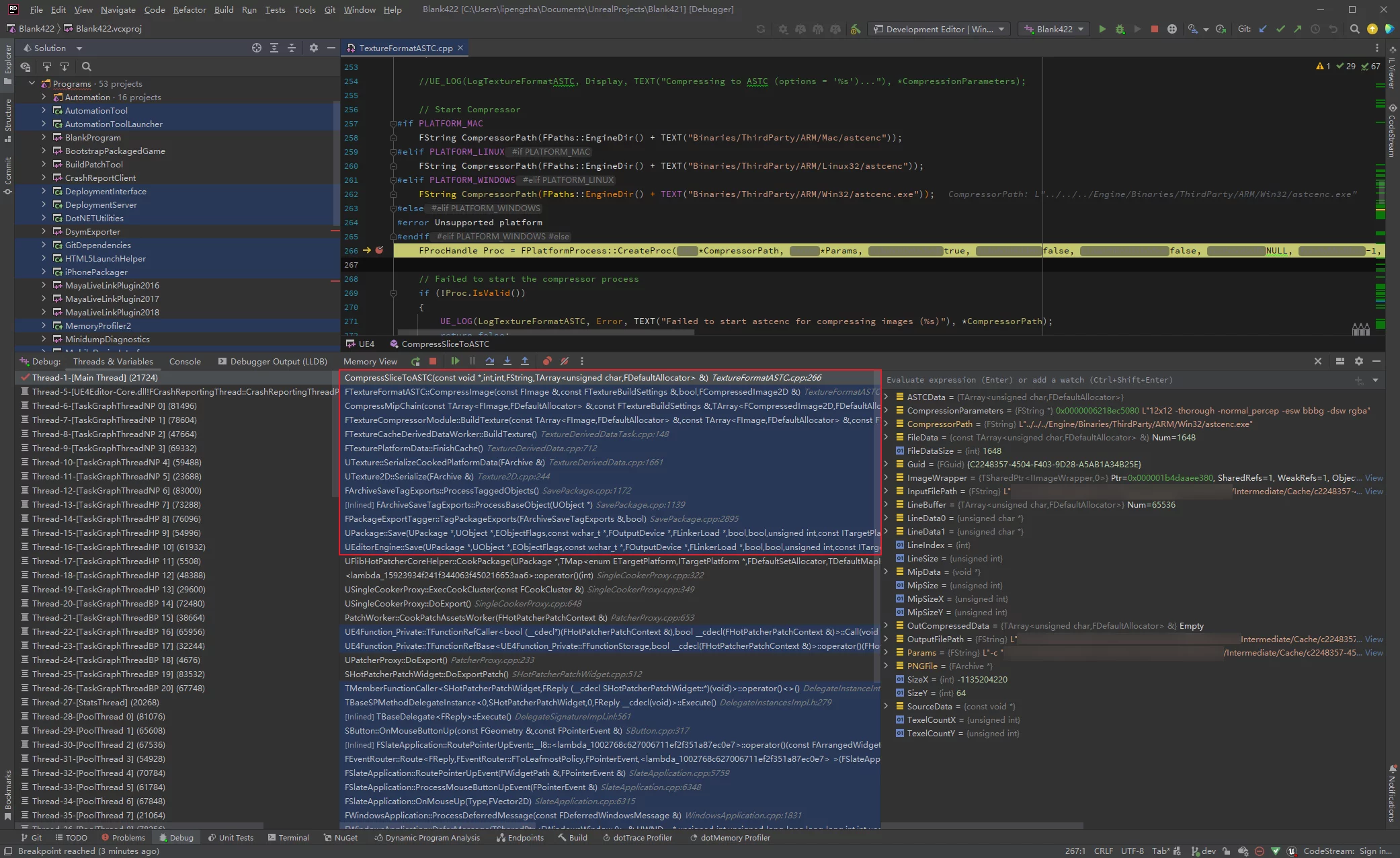1400x858 pixels.
Task: Click View Breakpoints icon in debug toolbar
Action: point(547,361)
